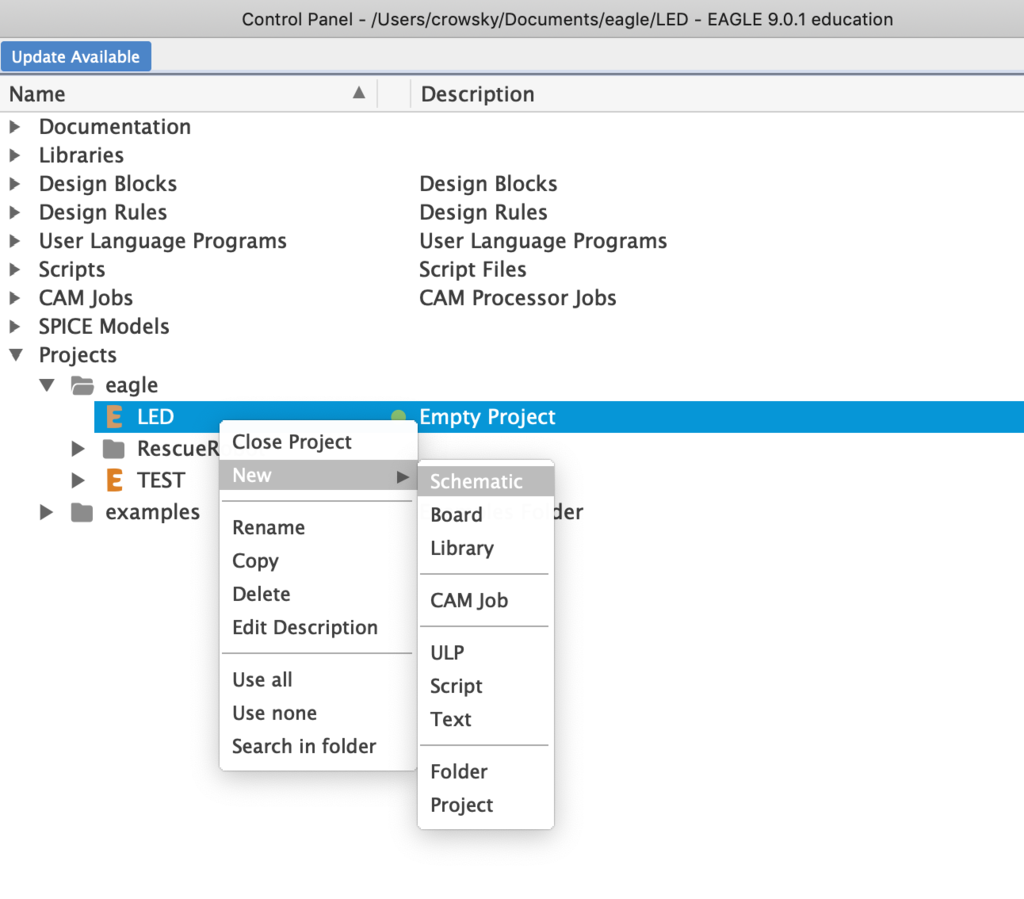Click Use all in the context menu
Viewport: 1024px width, 899px height.
point(319,680)
